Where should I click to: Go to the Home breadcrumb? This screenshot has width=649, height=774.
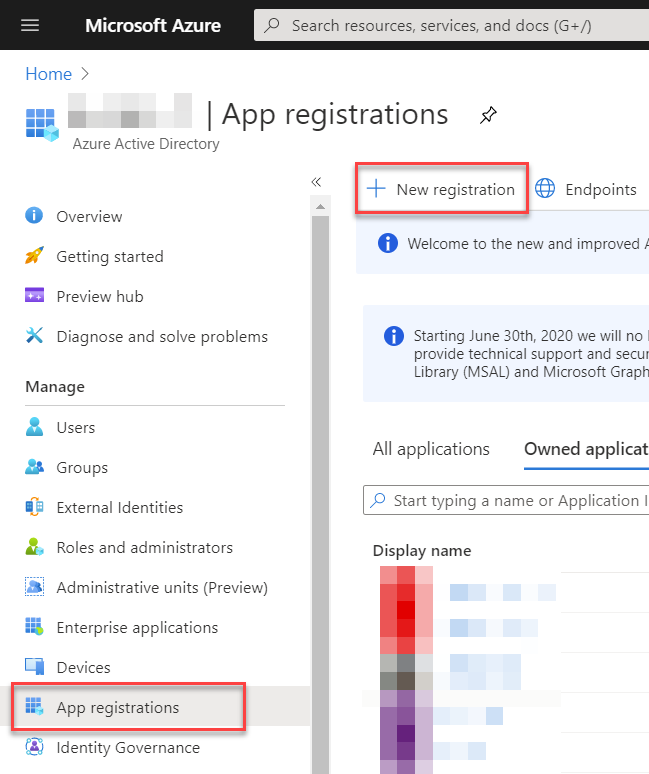click(48, 74)
